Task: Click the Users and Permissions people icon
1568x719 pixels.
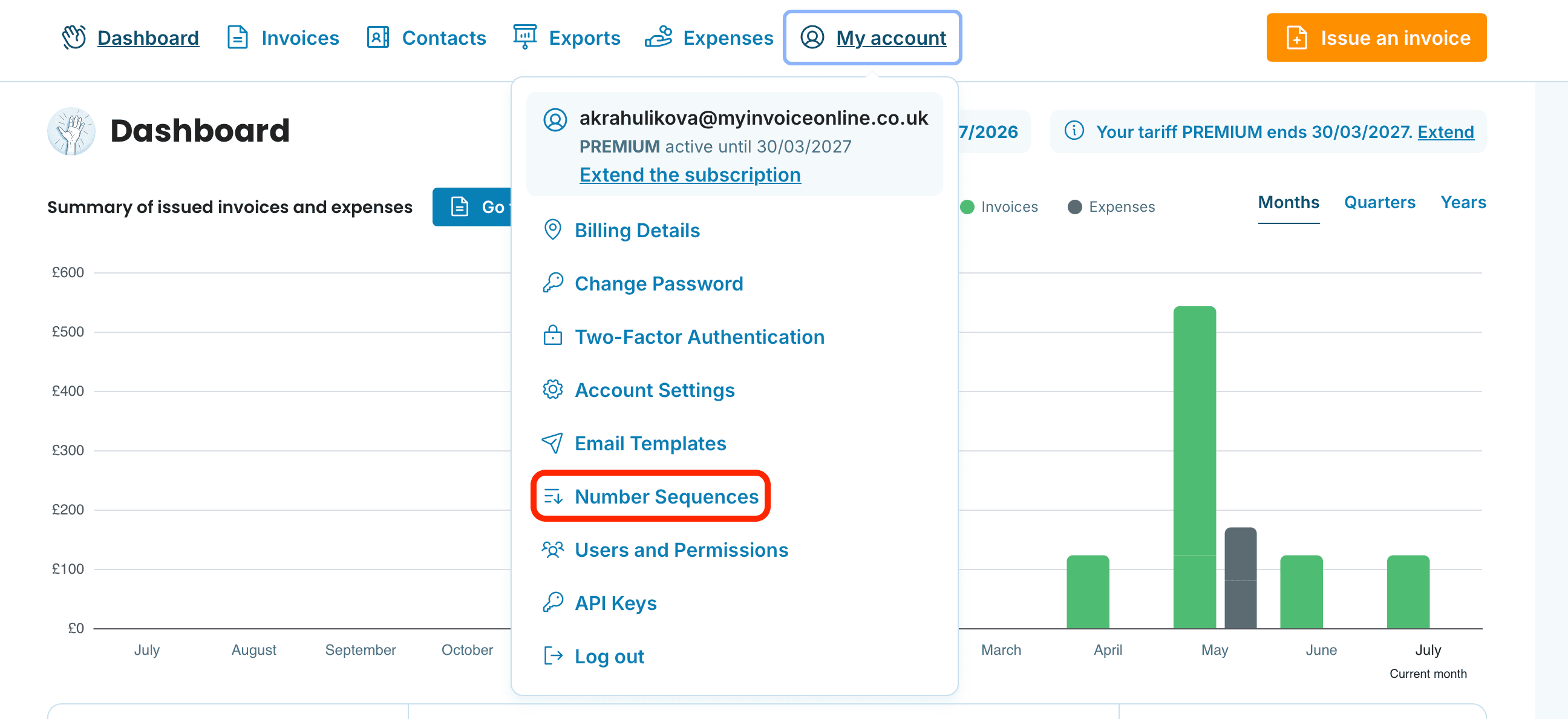Action: [x=553, y=549]
